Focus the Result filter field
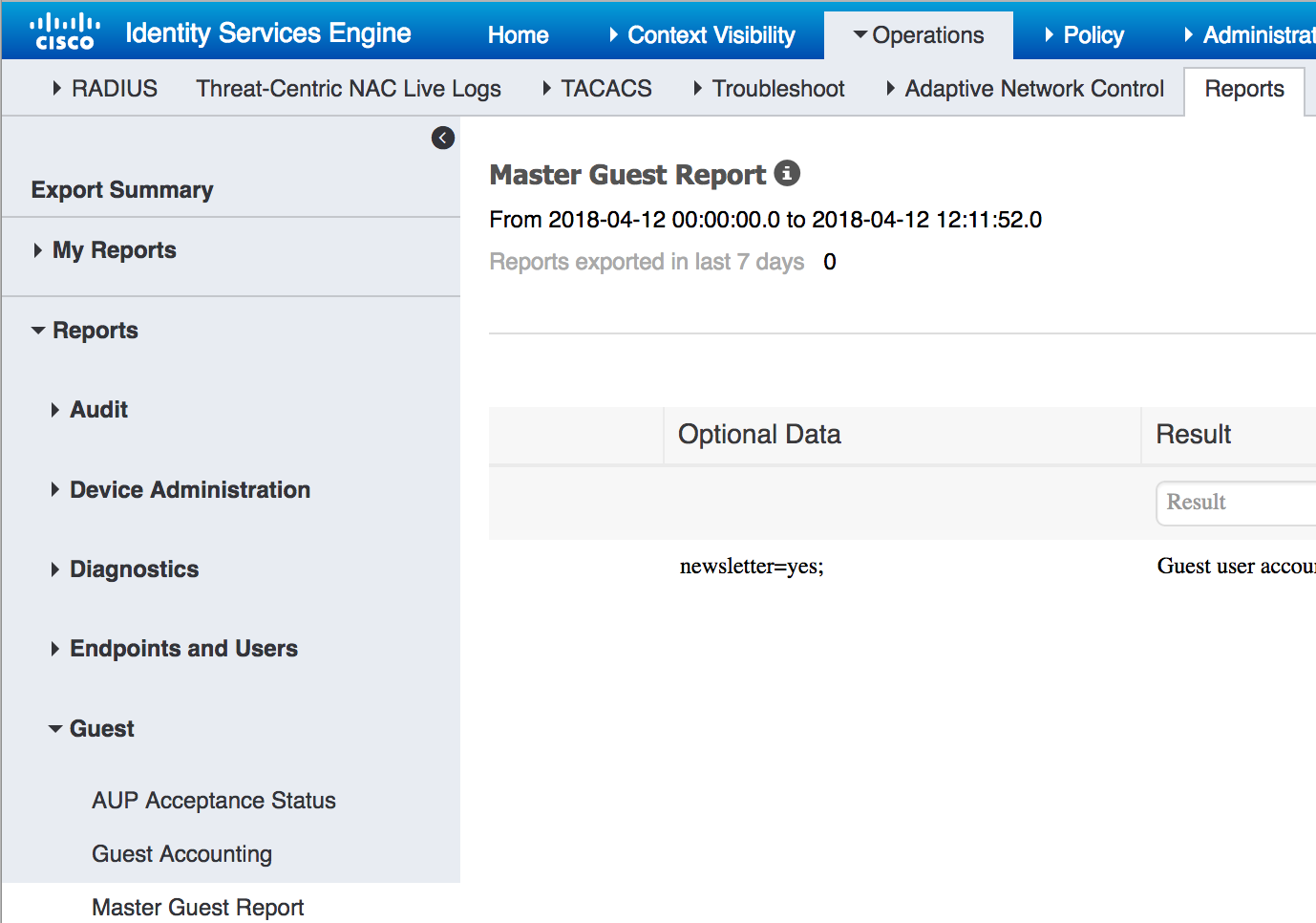This screenshot has height=923, width=1316. pos(1237,503)
